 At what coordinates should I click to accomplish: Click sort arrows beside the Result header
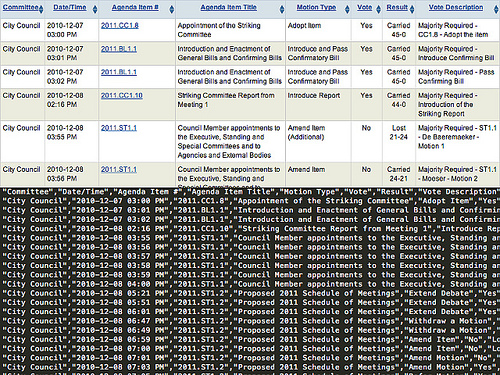(412, 9)
